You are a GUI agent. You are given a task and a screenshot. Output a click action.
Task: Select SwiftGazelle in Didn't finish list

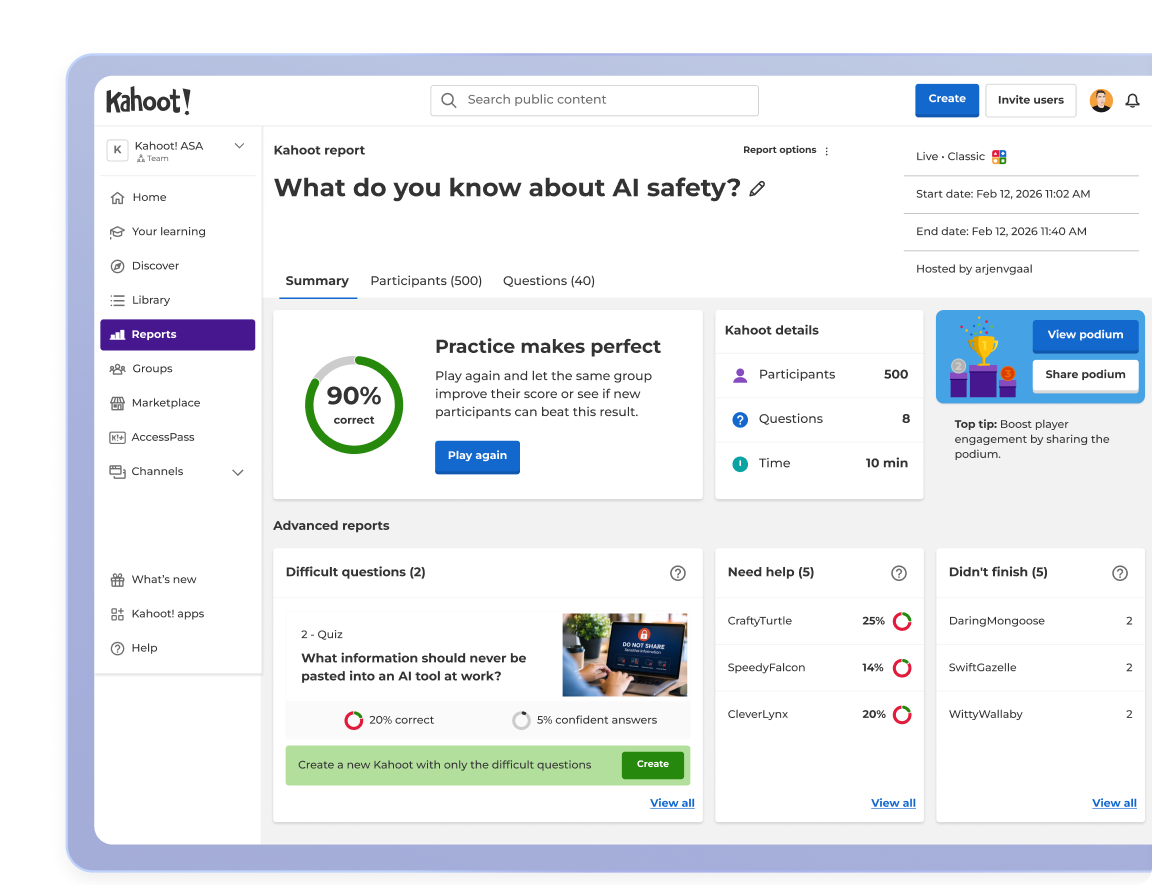982,668
